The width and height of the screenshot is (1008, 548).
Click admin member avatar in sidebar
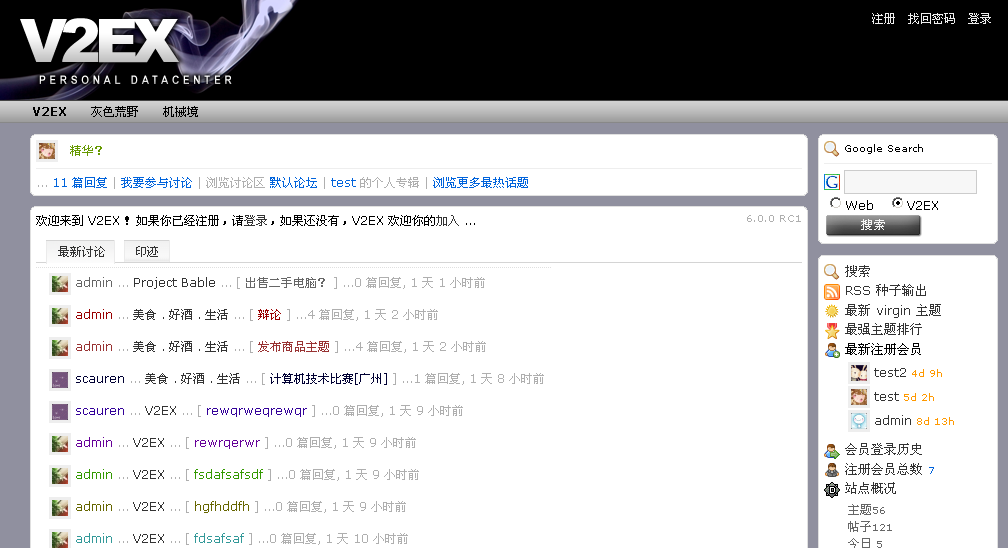click(x=859, y=421)
